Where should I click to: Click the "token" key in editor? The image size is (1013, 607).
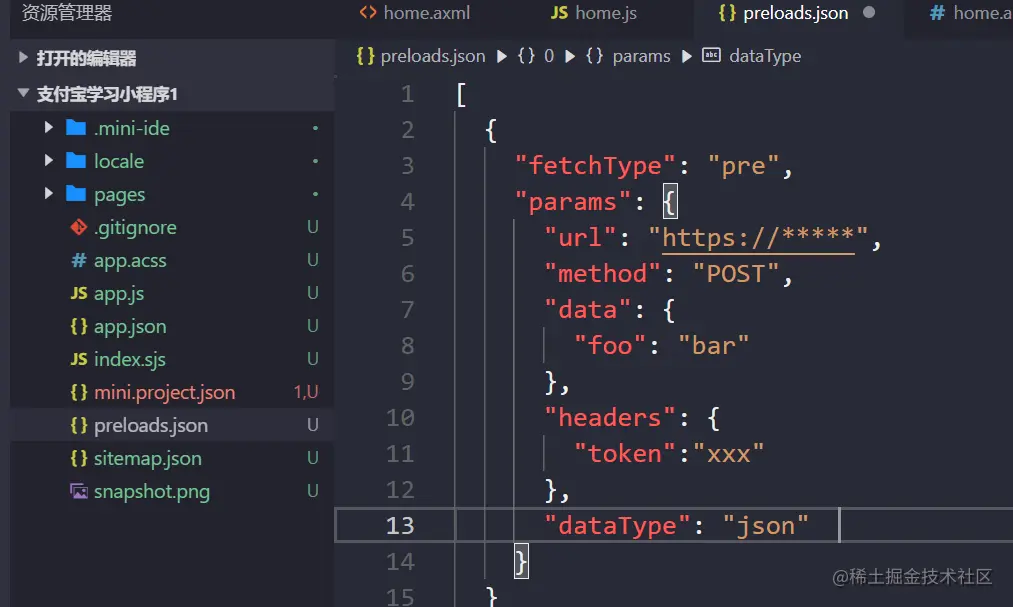pyautogui.click(x=625, y=454)
